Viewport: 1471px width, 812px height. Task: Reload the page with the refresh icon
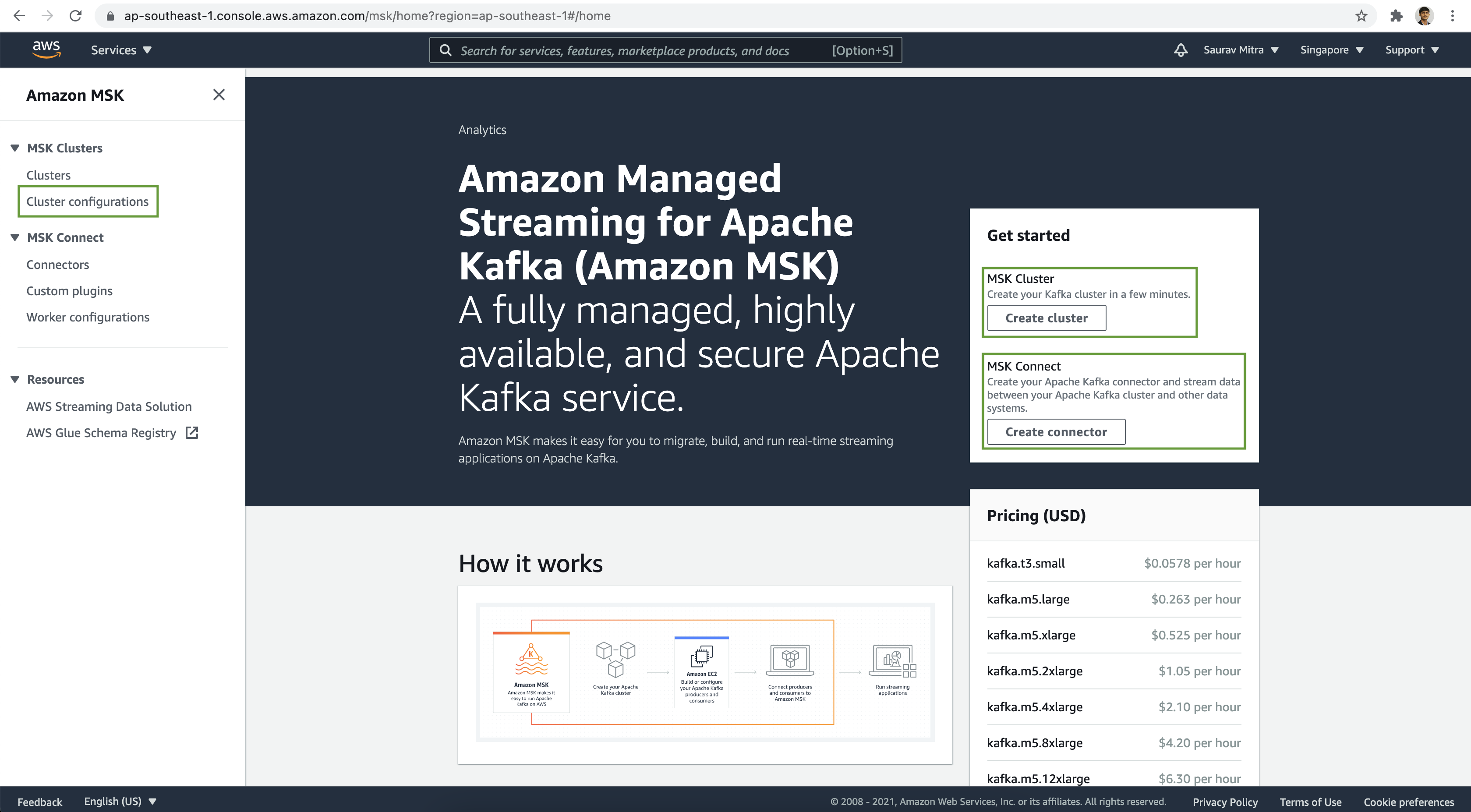[75, 16]
